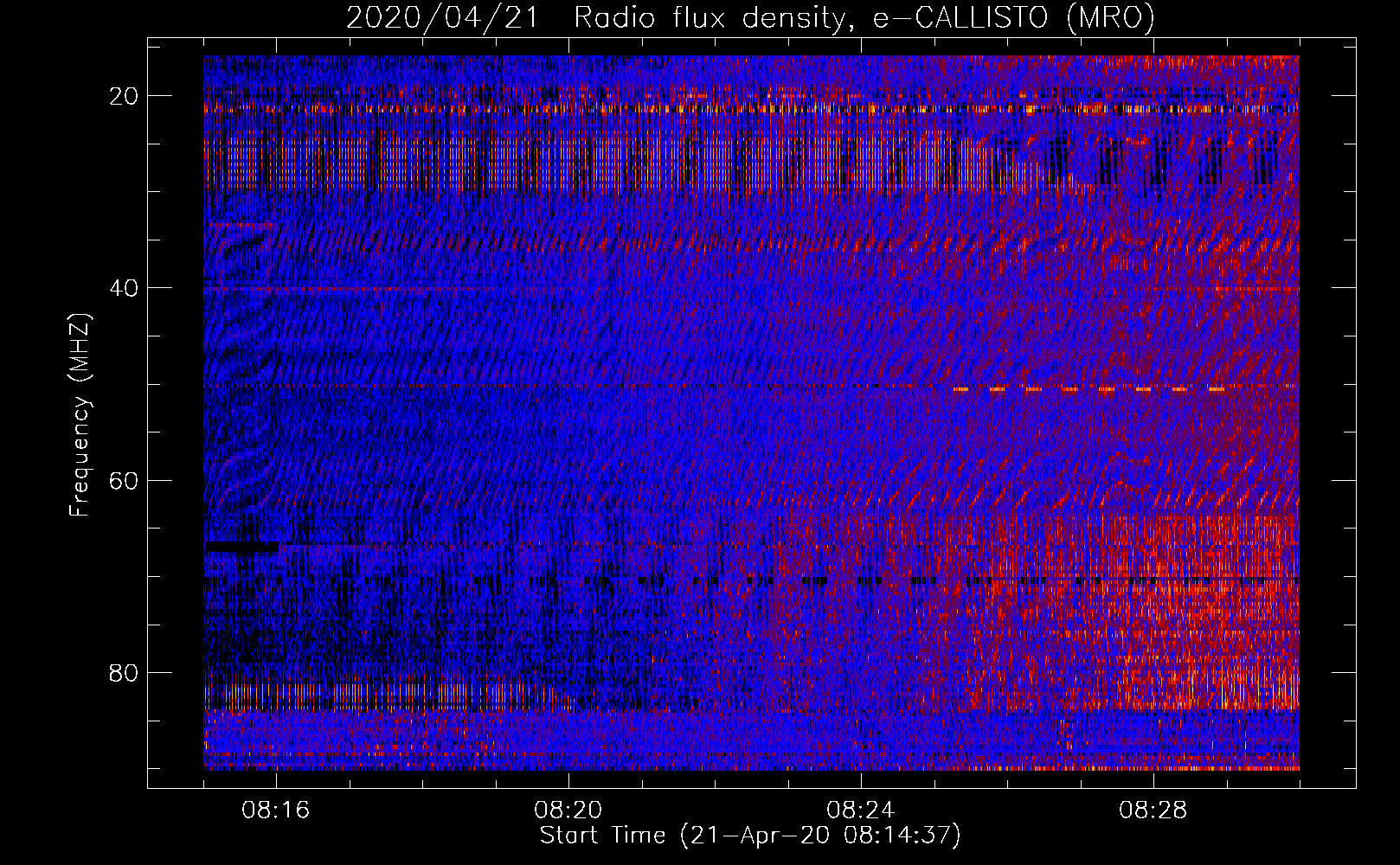Select the '08:16' time axis label
The height and width of the screenshot is (865, 1400).
(x=276, y=811)
